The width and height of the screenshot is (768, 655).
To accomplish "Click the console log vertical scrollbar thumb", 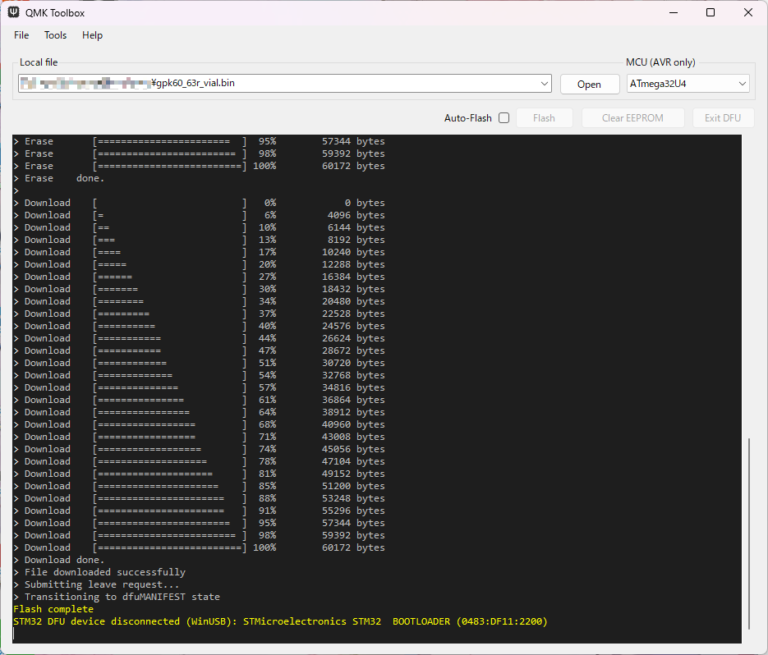I will click(750, 535).
